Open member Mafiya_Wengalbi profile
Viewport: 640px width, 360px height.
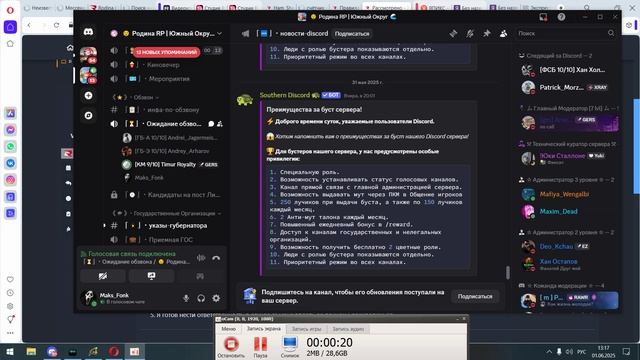click(565, 194)
